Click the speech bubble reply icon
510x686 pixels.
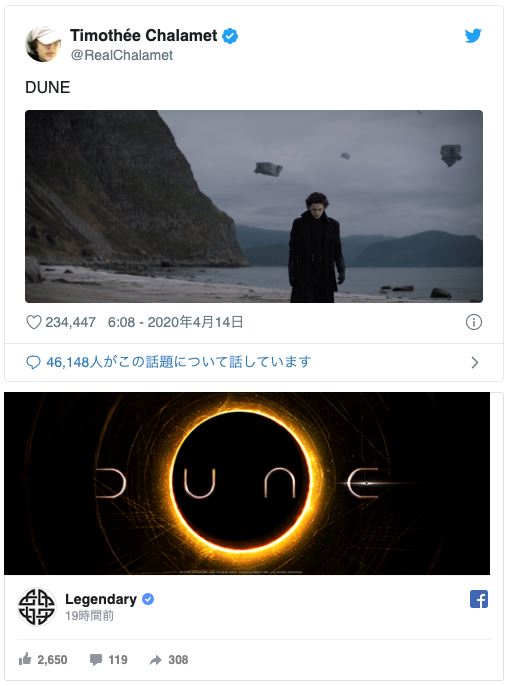click(33, 362)
